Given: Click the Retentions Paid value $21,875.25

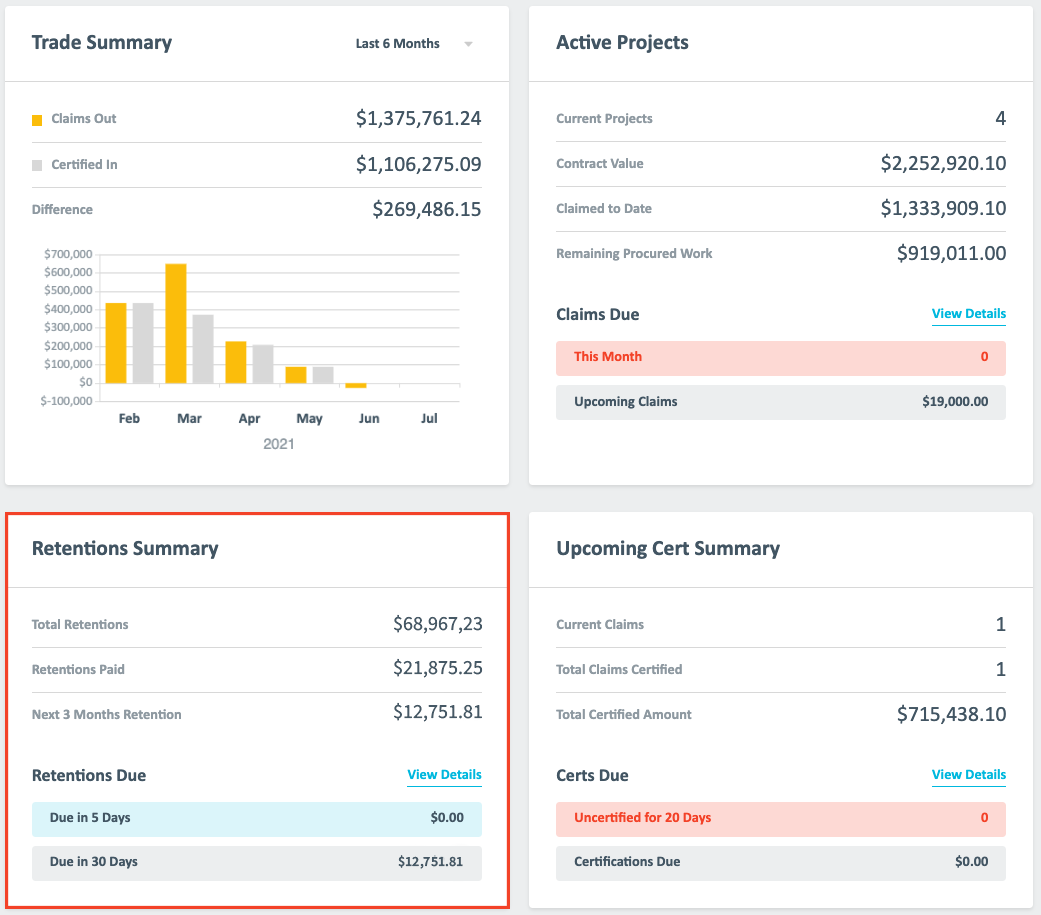Looking at the screenshot, I should (x=438, y=668).
